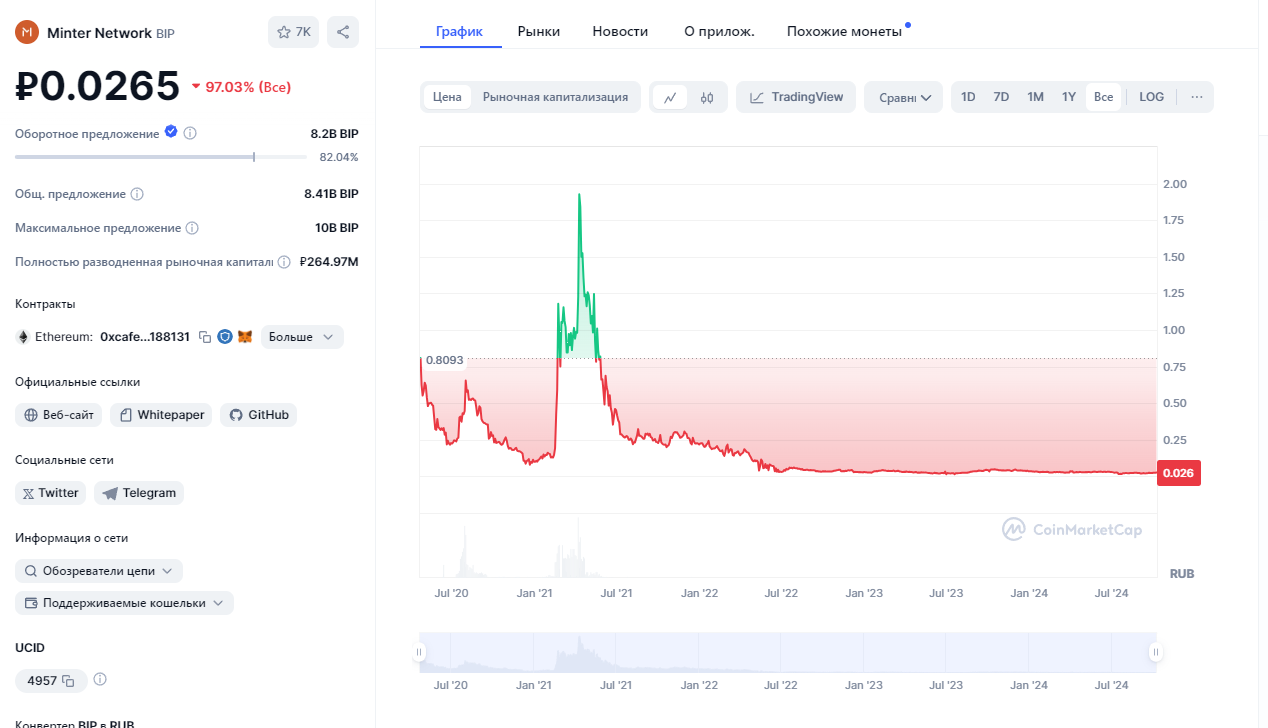The image size is (1268, 728).
Task: Switch to the График tab
Action: tap(459, 31)
